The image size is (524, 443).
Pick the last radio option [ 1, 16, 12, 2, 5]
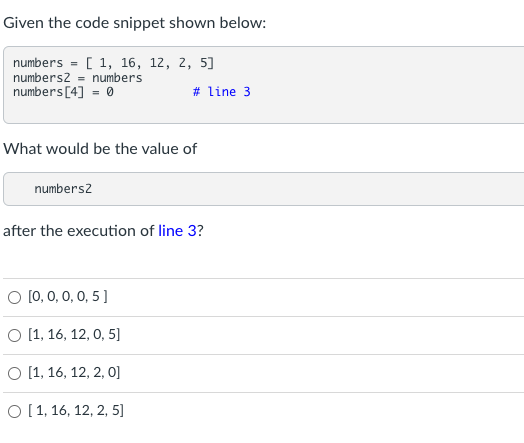tap(14, 412)
